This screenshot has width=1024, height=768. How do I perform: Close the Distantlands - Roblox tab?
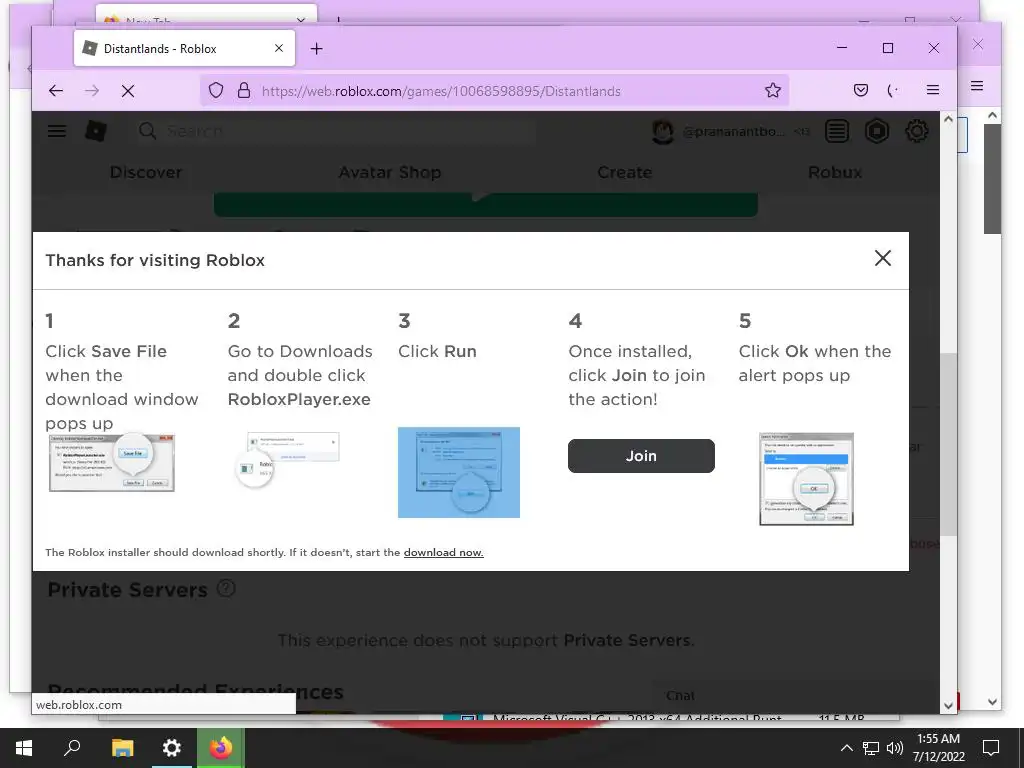(x=279, y=48)
